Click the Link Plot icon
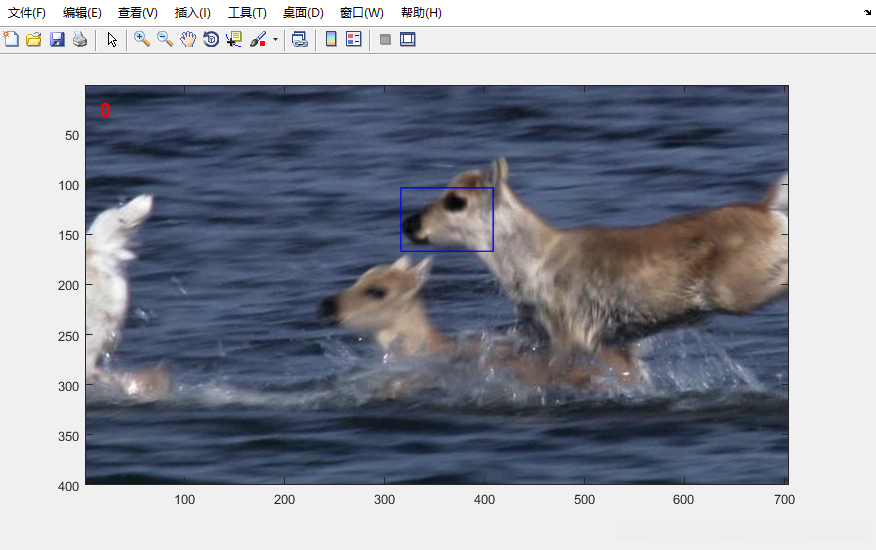876x550 pixels. point(299,40)
